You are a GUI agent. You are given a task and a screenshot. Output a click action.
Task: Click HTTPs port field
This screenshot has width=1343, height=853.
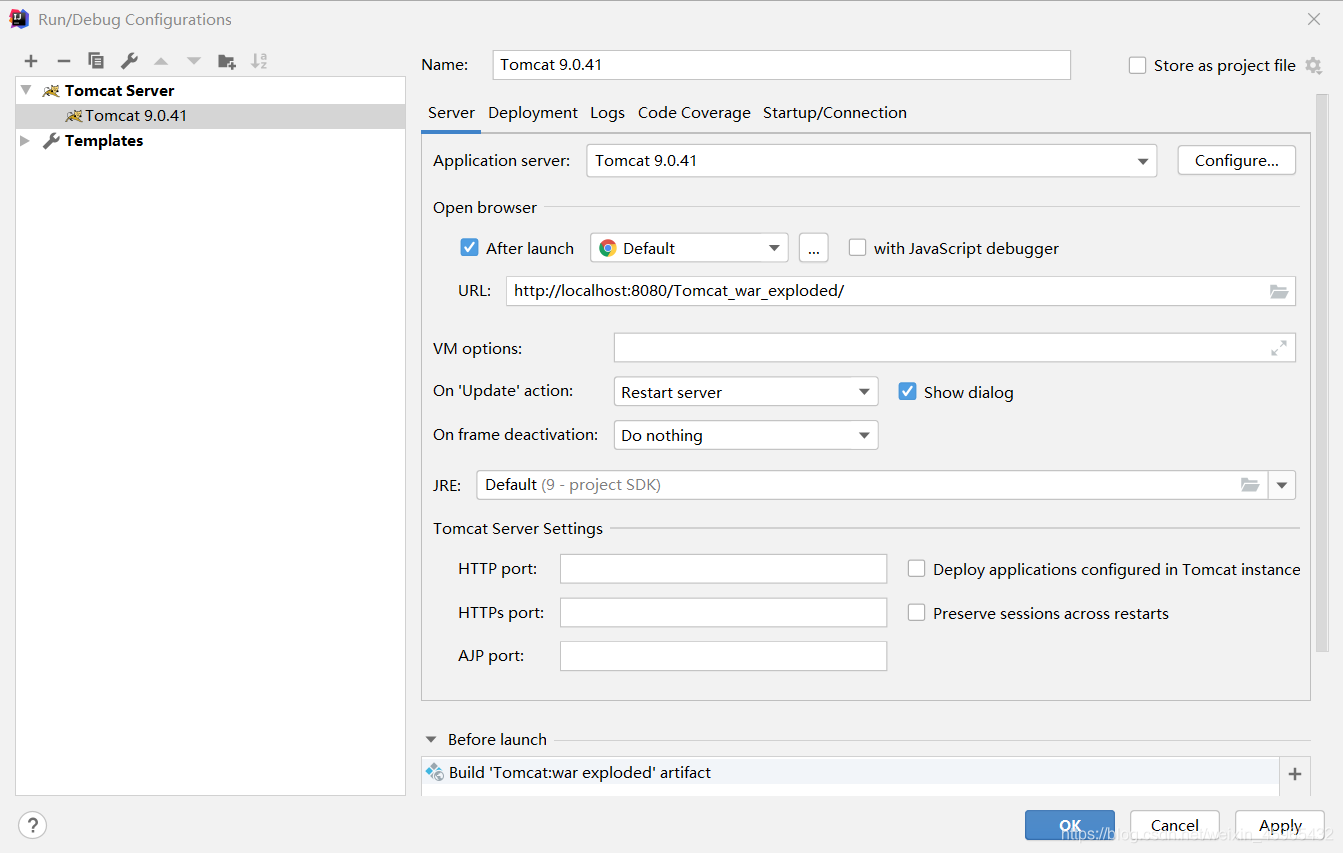pyautogui.click(x=723, y=612)
